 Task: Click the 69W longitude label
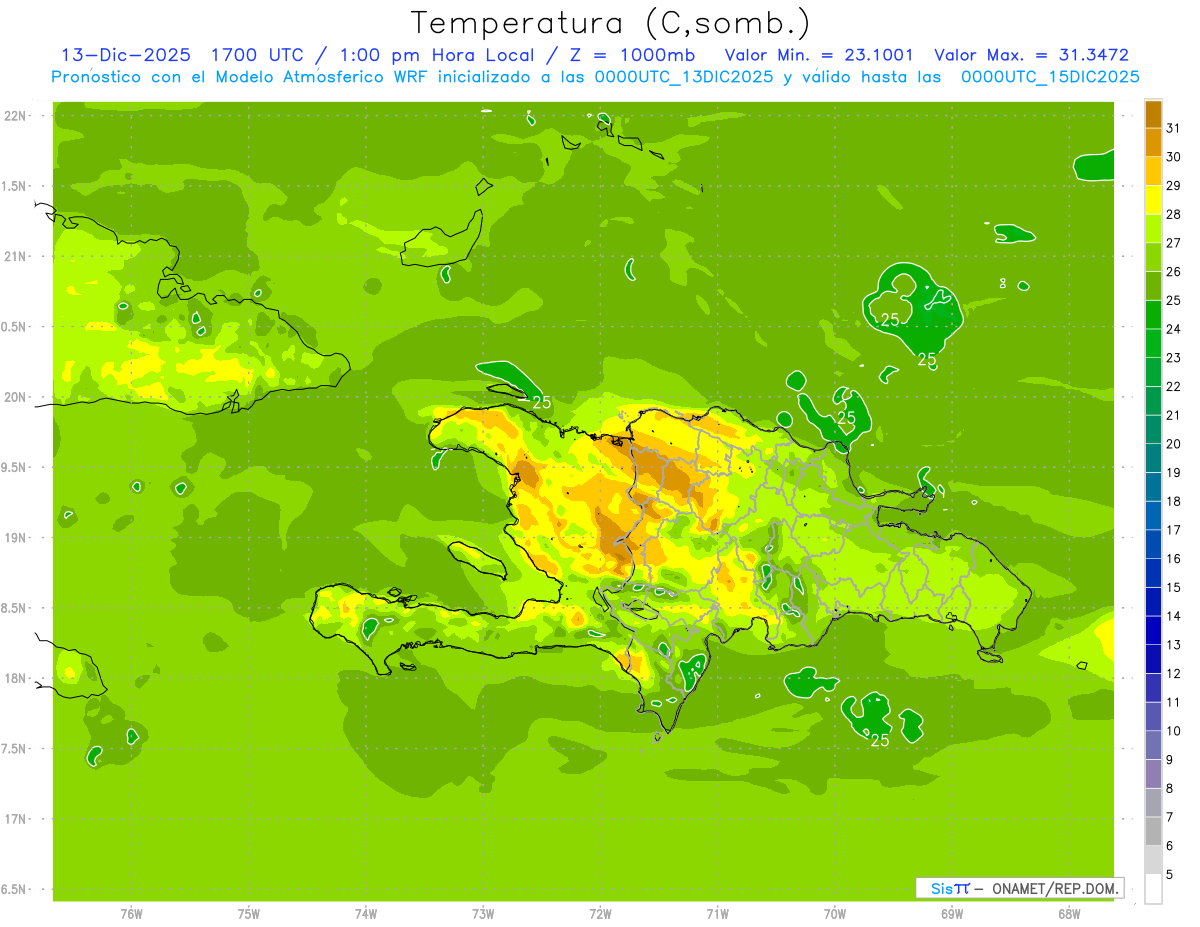click(952, 913)
